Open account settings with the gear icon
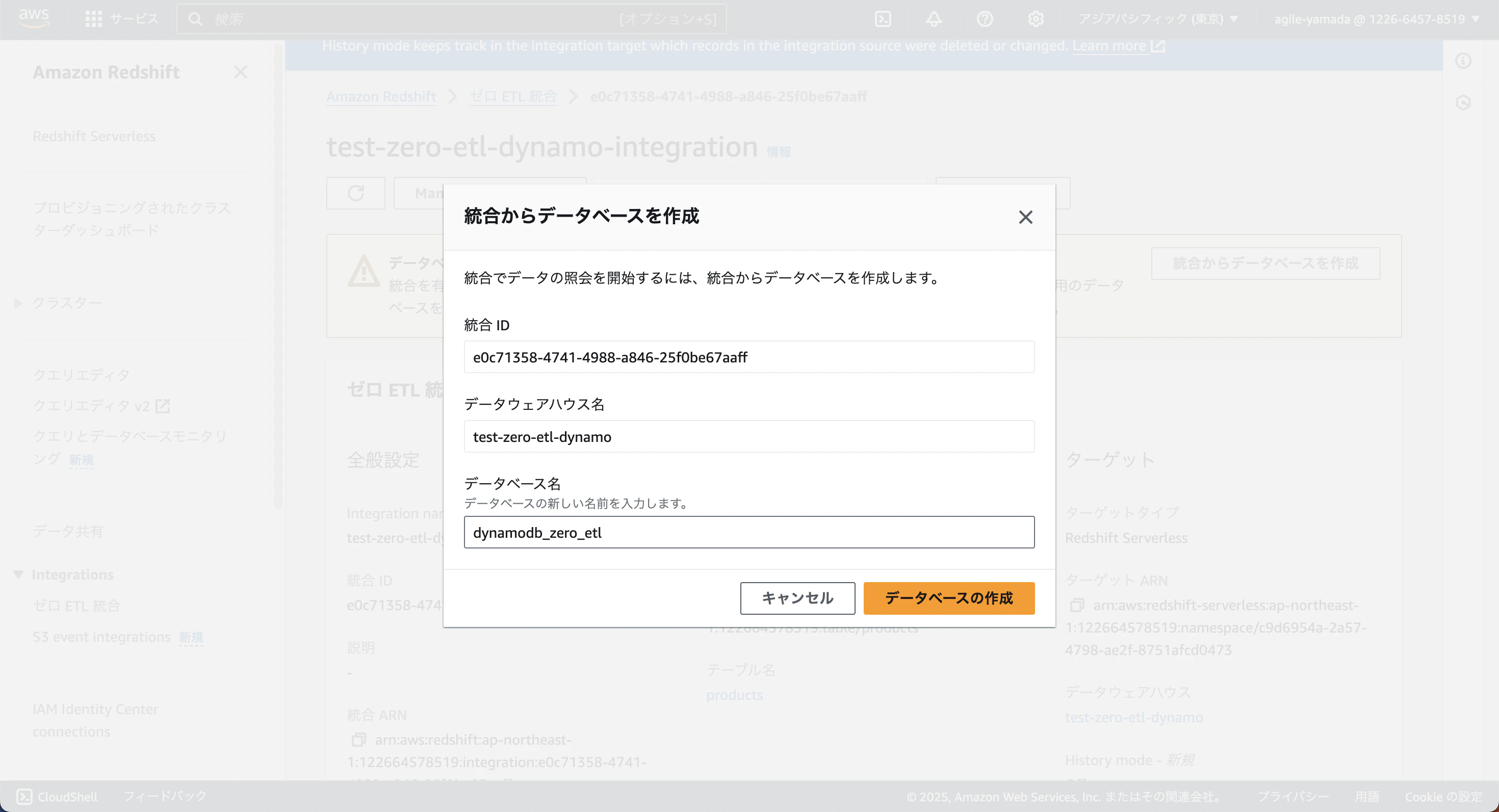This screenshot has height=812, width=1499. click(1036, 19)
